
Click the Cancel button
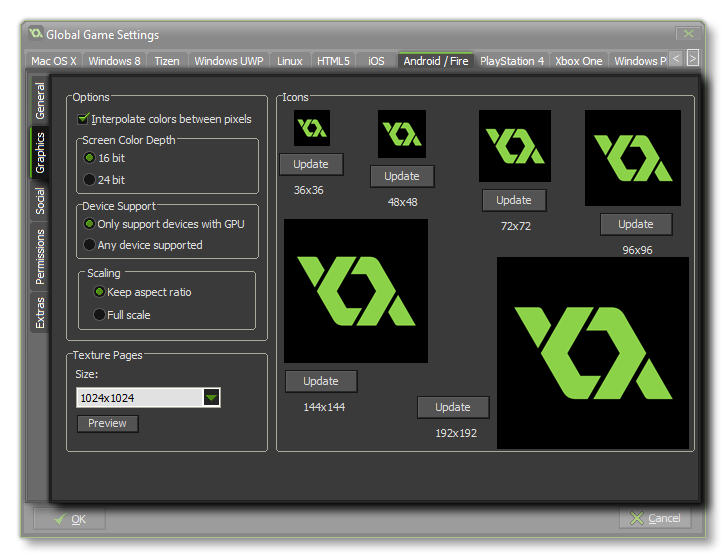click(655, 518)
